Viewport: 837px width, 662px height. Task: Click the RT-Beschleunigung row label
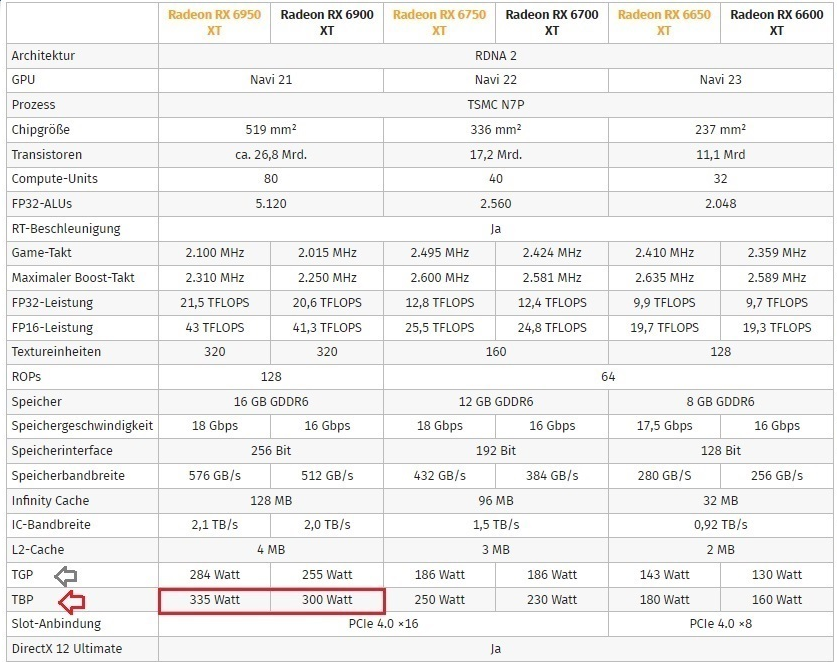click(x=66, y=229)
